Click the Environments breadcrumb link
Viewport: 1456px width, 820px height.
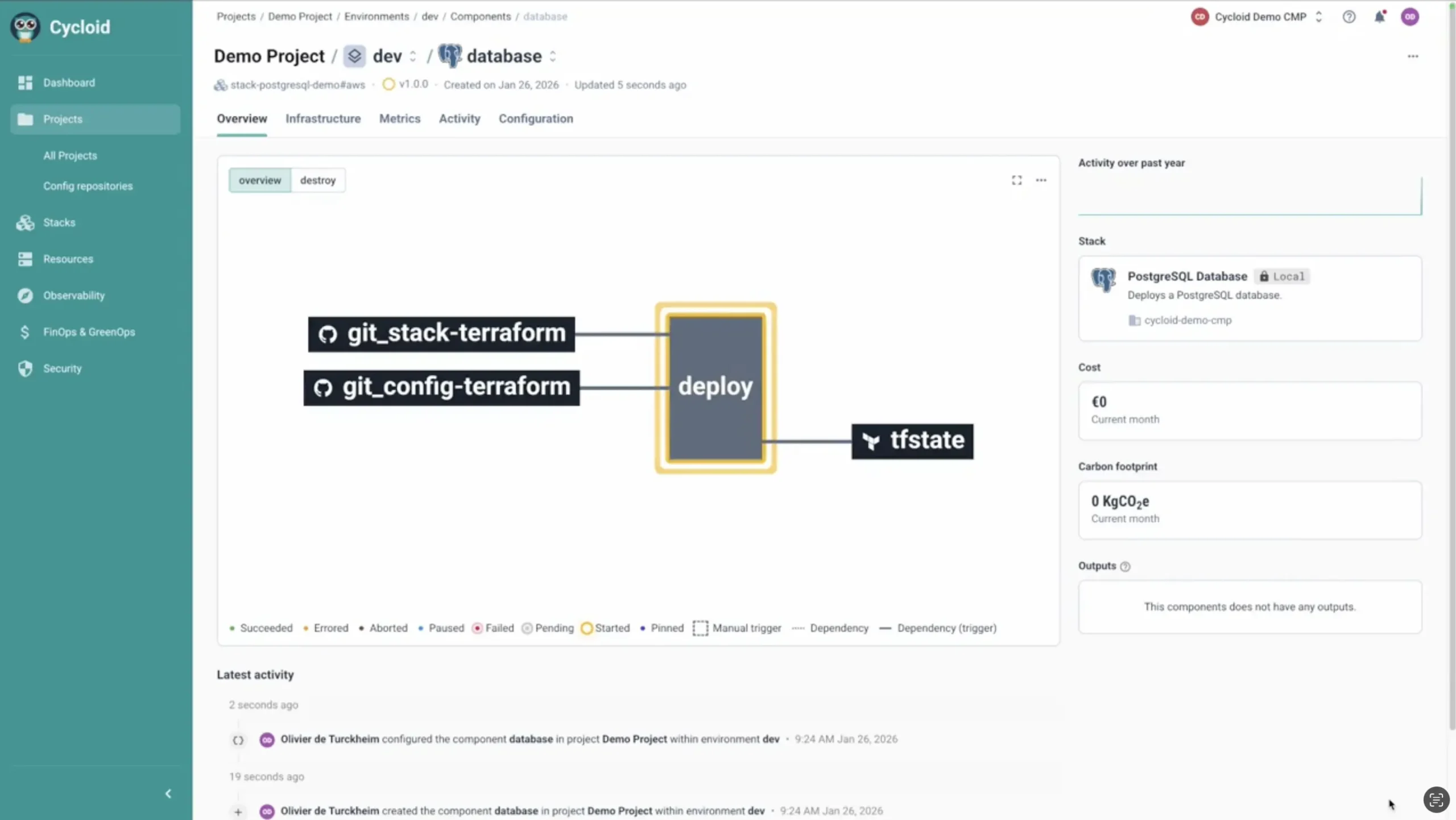coord(377,16)
